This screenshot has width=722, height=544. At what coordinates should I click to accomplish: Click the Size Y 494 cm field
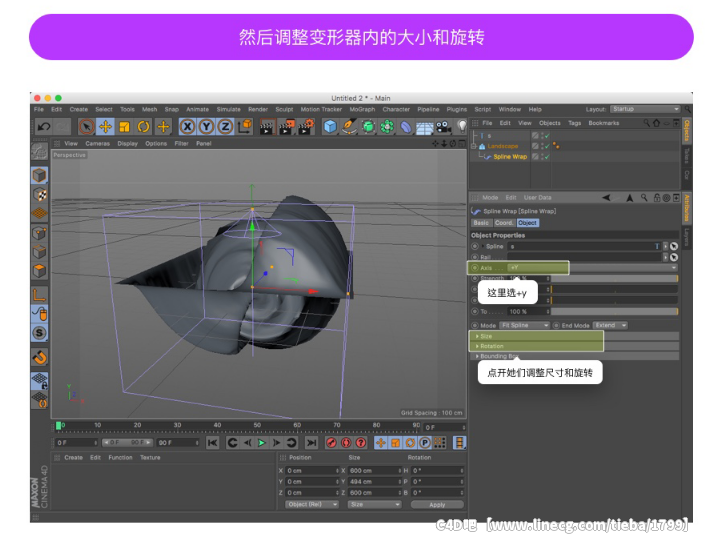point(374,481)
